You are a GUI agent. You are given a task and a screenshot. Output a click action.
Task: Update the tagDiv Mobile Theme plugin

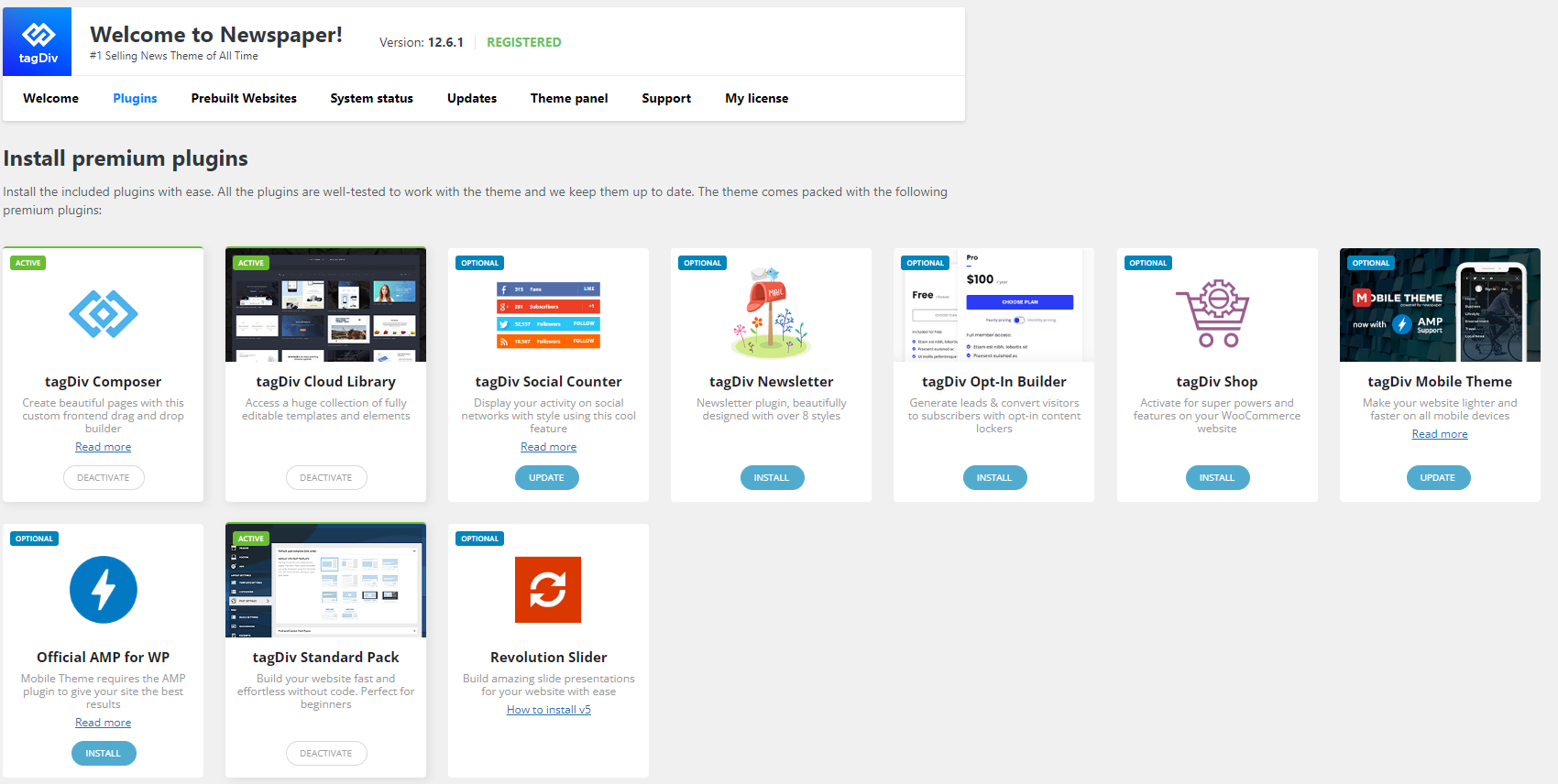pyautogui.click(x=1438, y=477)
